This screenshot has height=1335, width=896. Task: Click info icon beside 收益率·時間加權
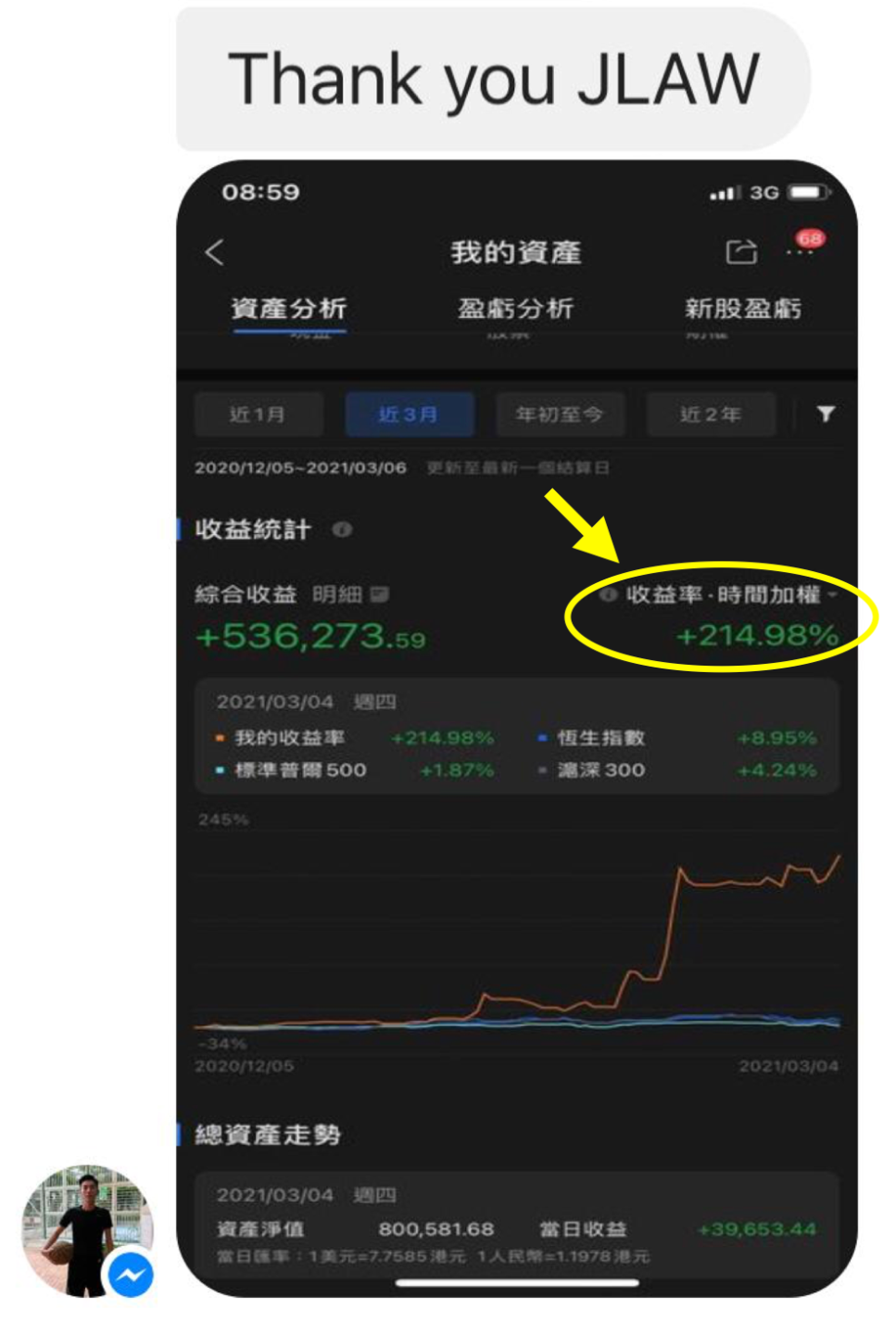pos(608,594)
